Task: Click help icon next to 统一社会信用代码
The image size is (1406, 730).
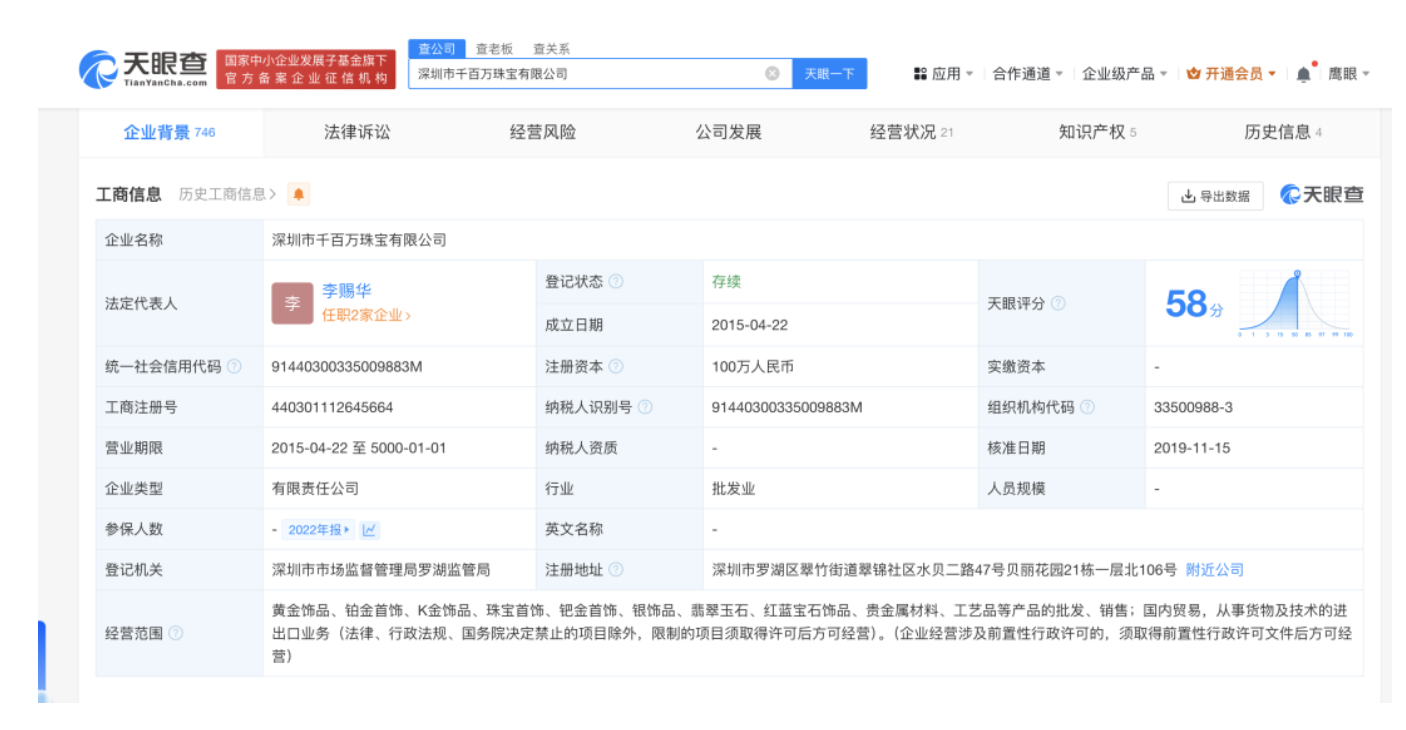Action: (x=234, y=367)
